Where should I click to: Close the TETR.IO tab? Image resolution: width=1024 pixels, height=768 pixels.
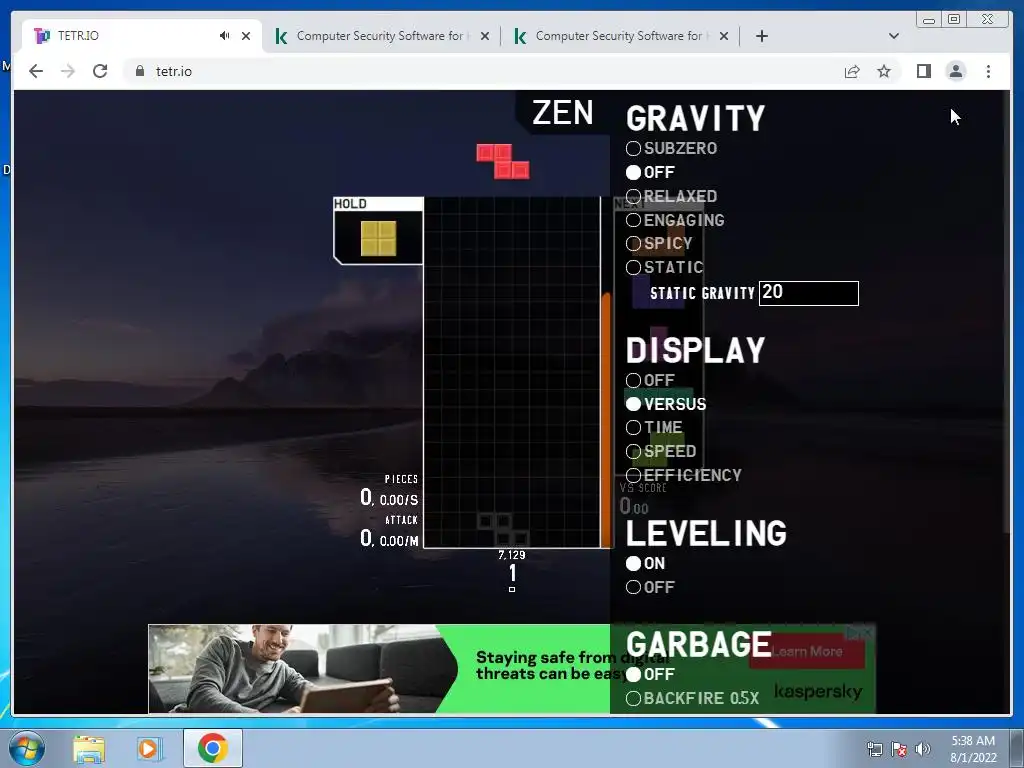(x=246, y=36)
